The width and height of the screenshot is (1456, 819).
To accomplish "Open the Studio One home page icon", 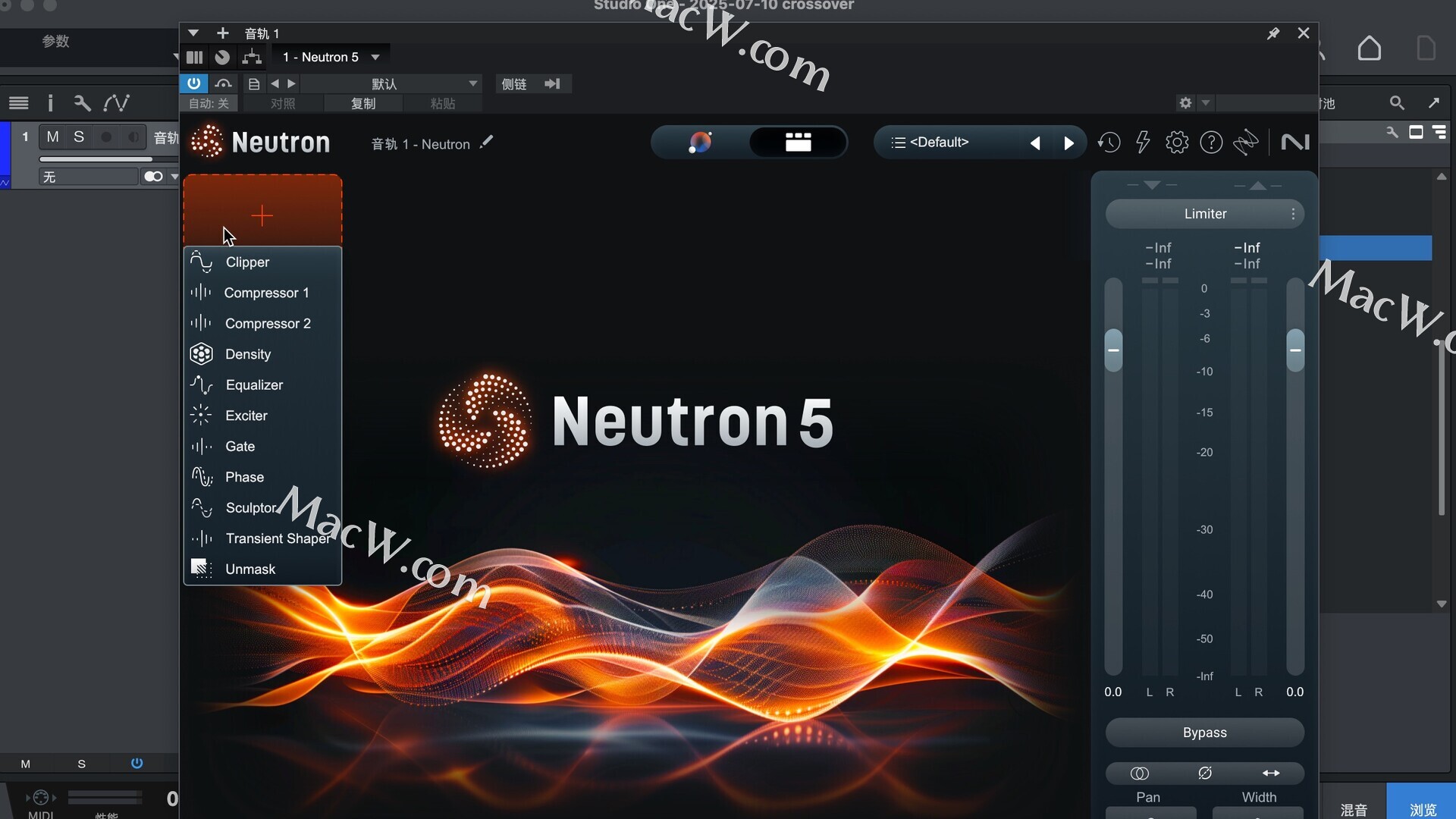I will 1370,49.
